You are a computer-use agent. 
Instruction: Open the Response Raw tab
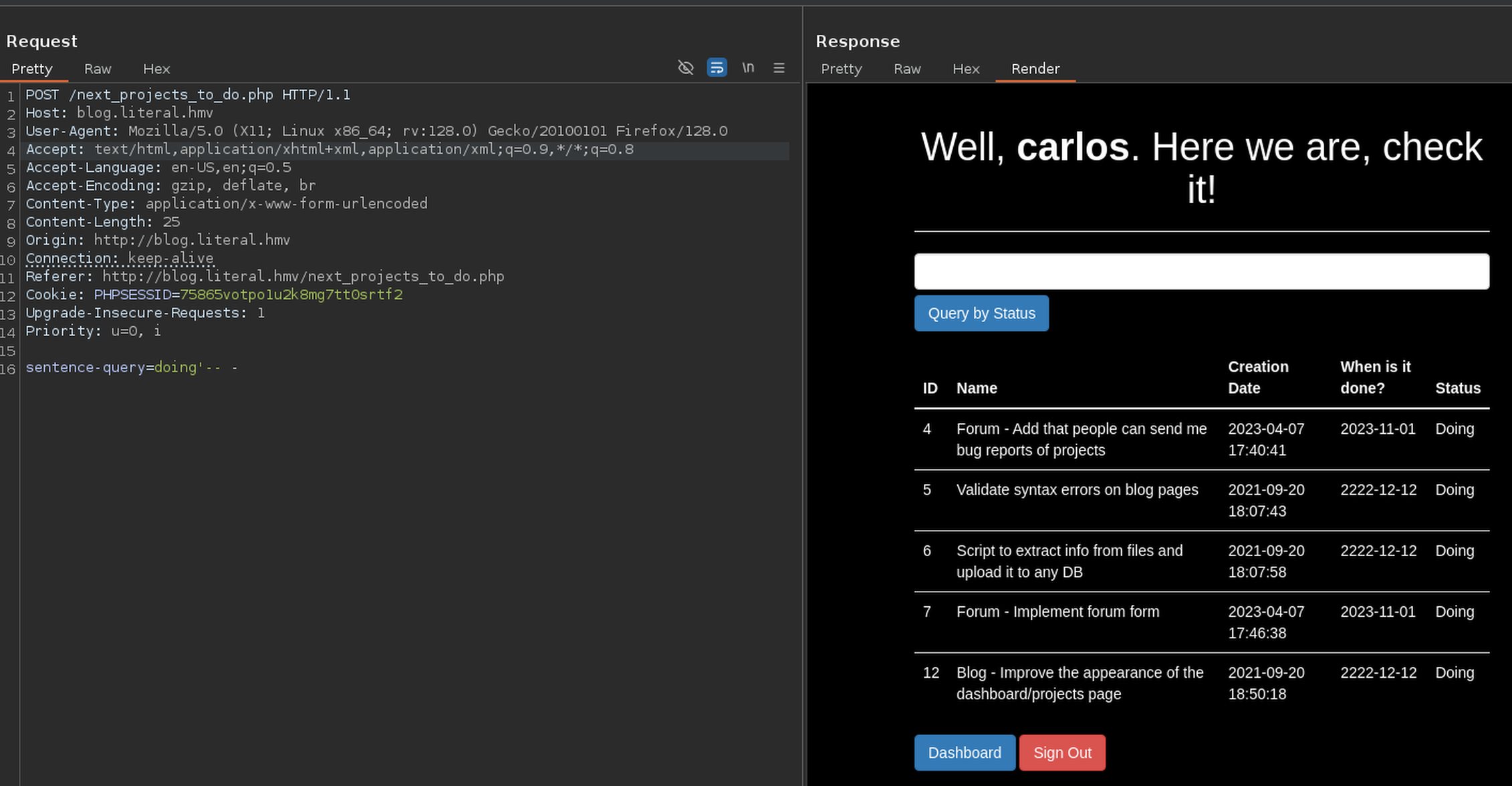[907, 69]
